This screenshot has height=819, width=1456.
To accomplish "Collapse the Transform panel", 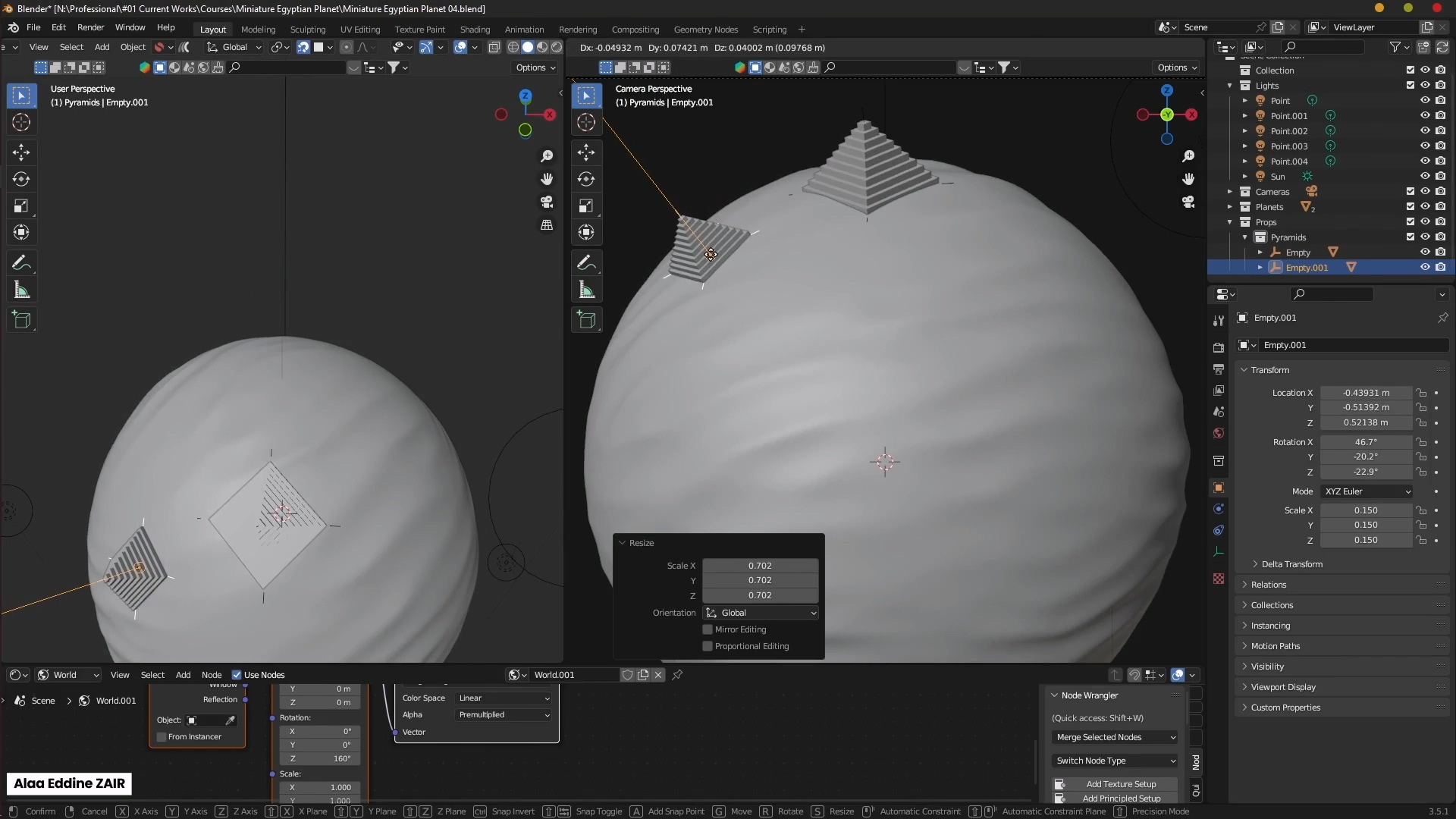I will click(x=1244, y=369).
